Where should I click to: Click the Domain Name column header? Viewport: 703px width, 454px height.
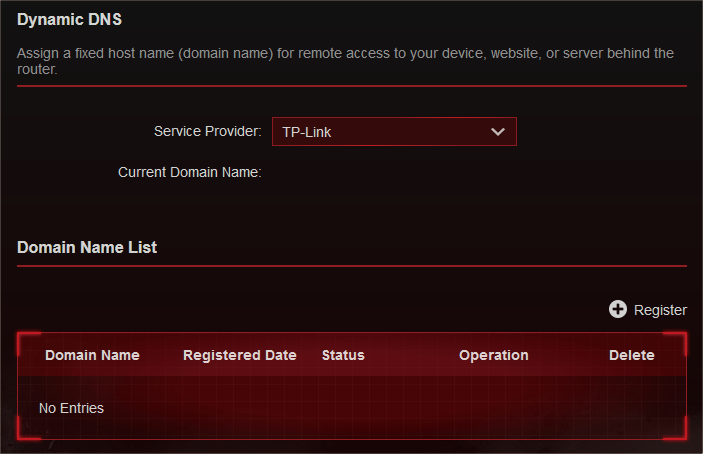pyautogui.click(x=92, y=355)
